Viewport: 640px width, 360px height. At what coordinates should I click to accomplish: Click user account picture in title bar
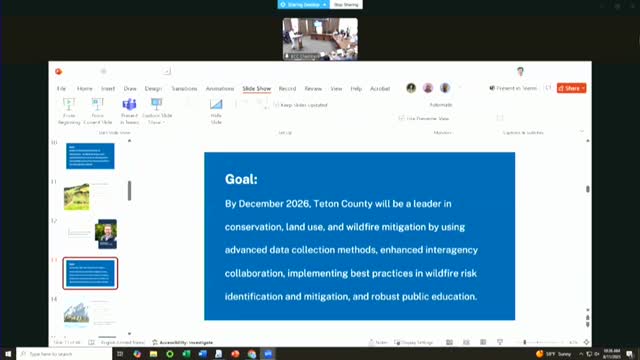520,71
